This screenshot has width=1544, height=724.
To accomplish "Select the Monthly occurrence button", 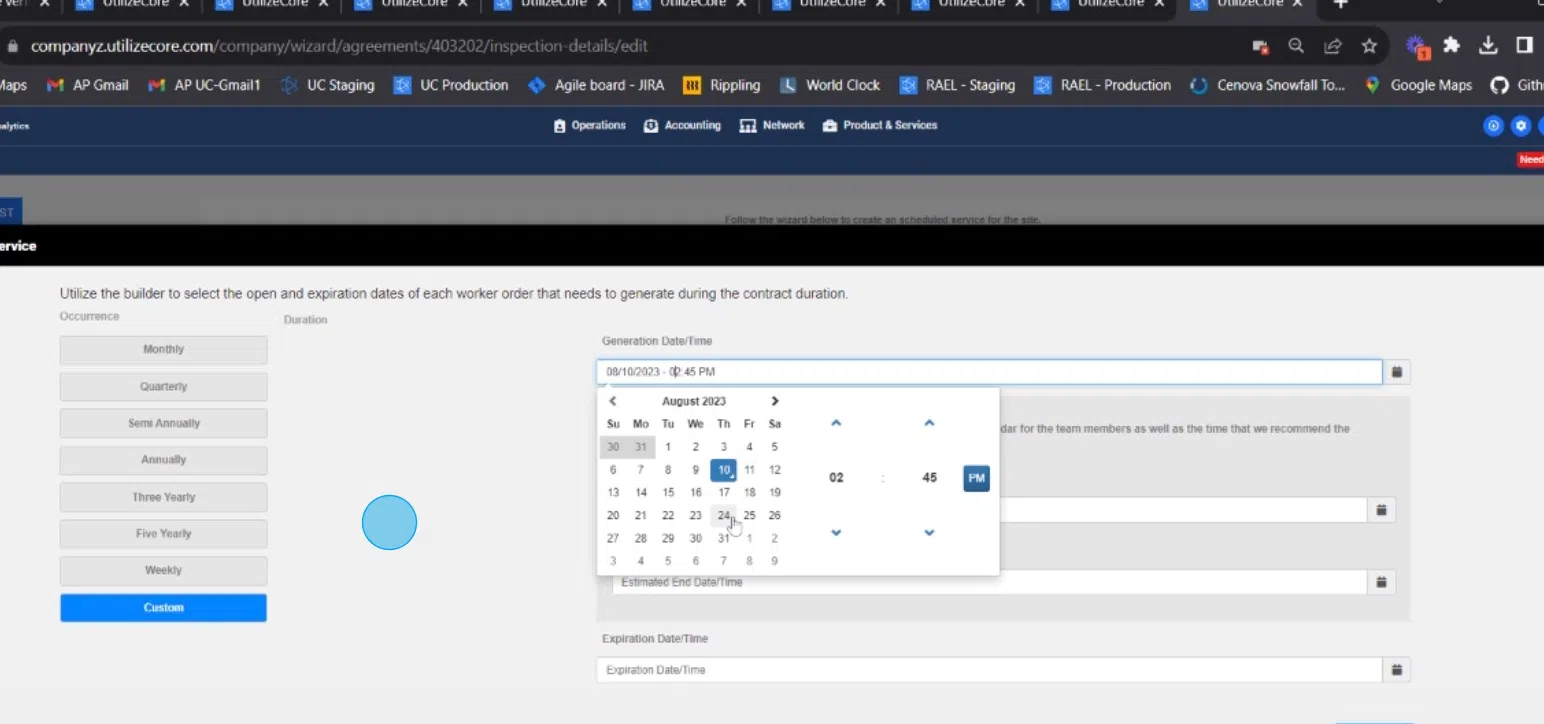I will pos(163,350).
